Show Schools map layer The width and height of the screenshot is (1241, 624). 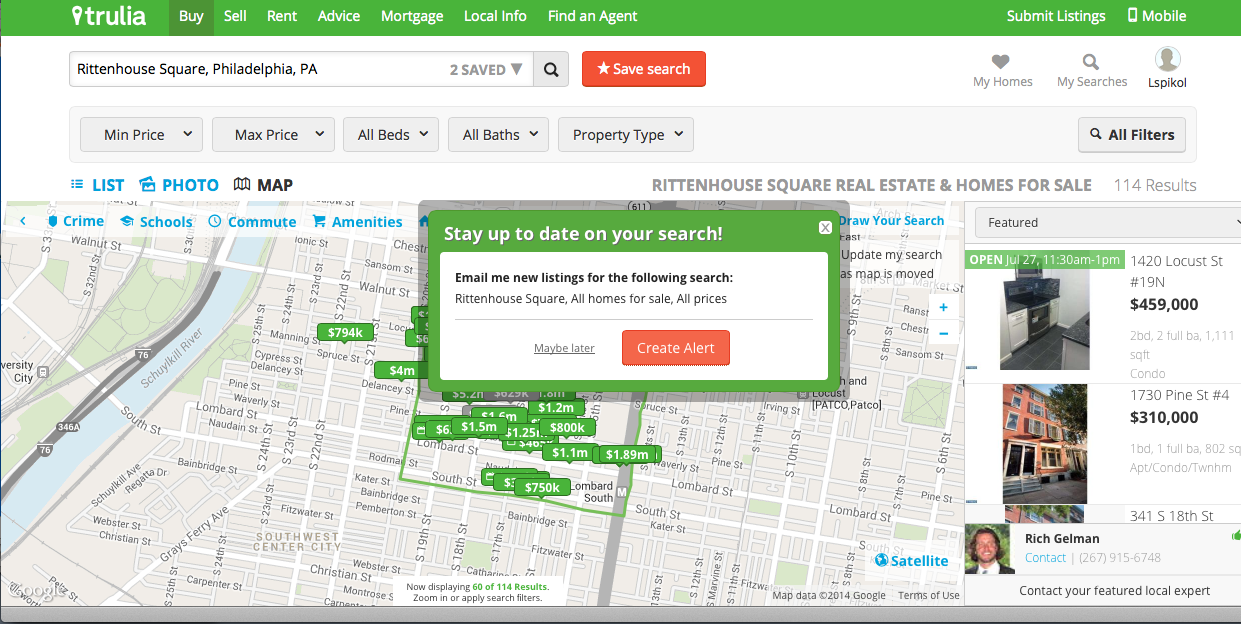point(156,221)
